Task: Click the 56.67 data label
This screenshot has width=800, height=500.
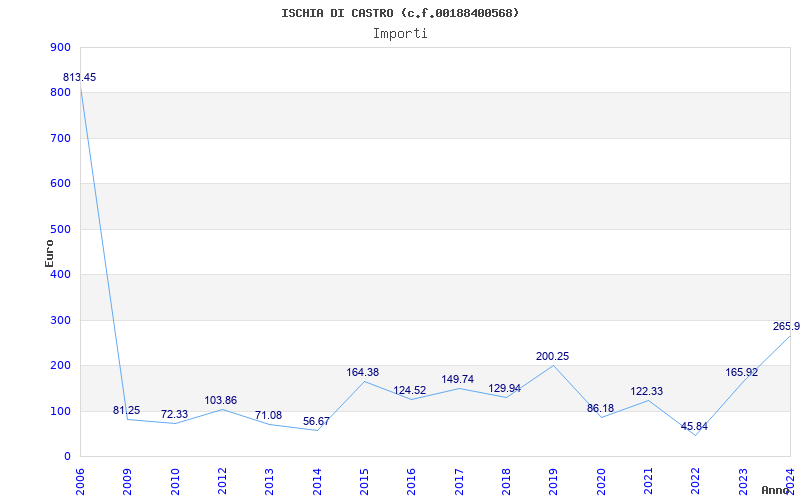Action: 316,422
